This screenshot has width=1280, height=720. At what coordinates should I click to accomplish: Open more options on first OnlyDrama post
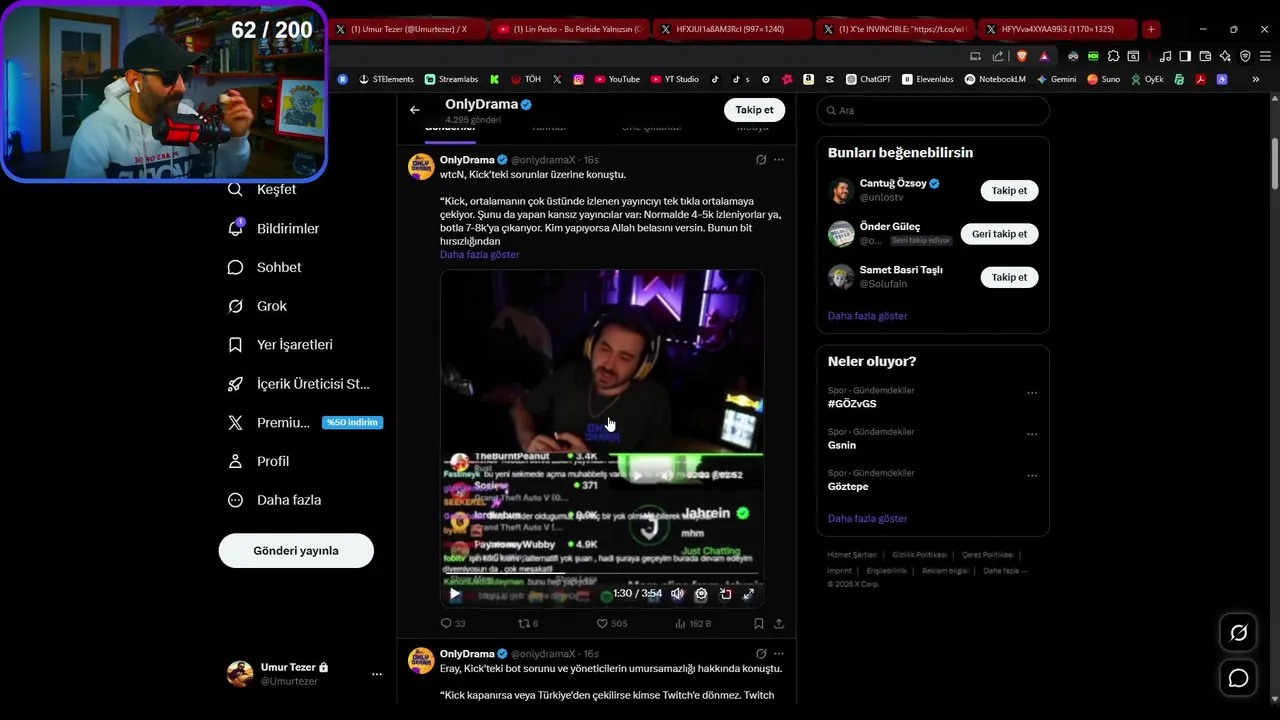click(x=779, y=160)
